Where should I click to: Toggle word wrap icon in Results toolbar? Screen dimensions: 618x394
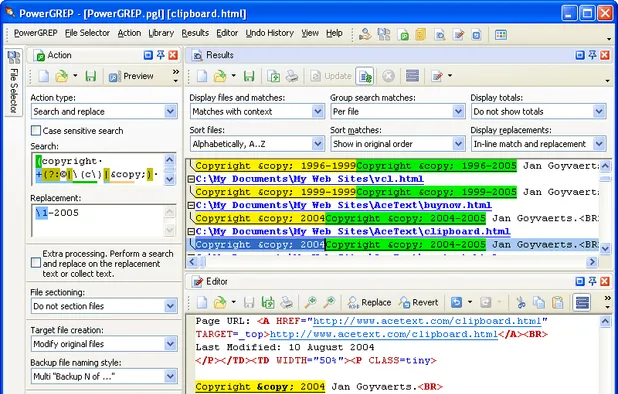[x=412, y=76]
